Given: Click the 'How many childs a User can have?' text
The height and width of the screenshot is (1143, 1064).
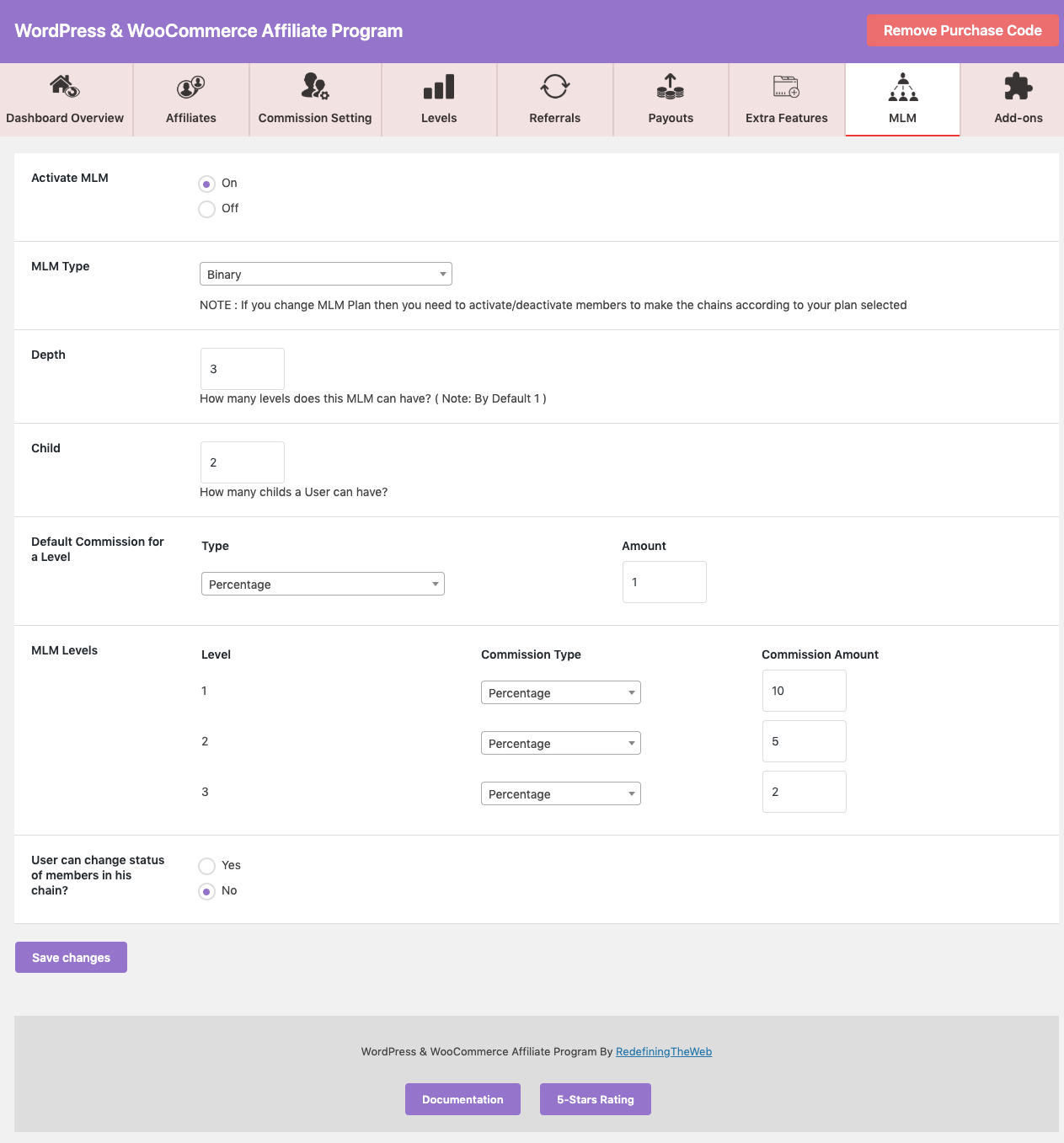Looking at the screenshot, I should click(294, 492).
